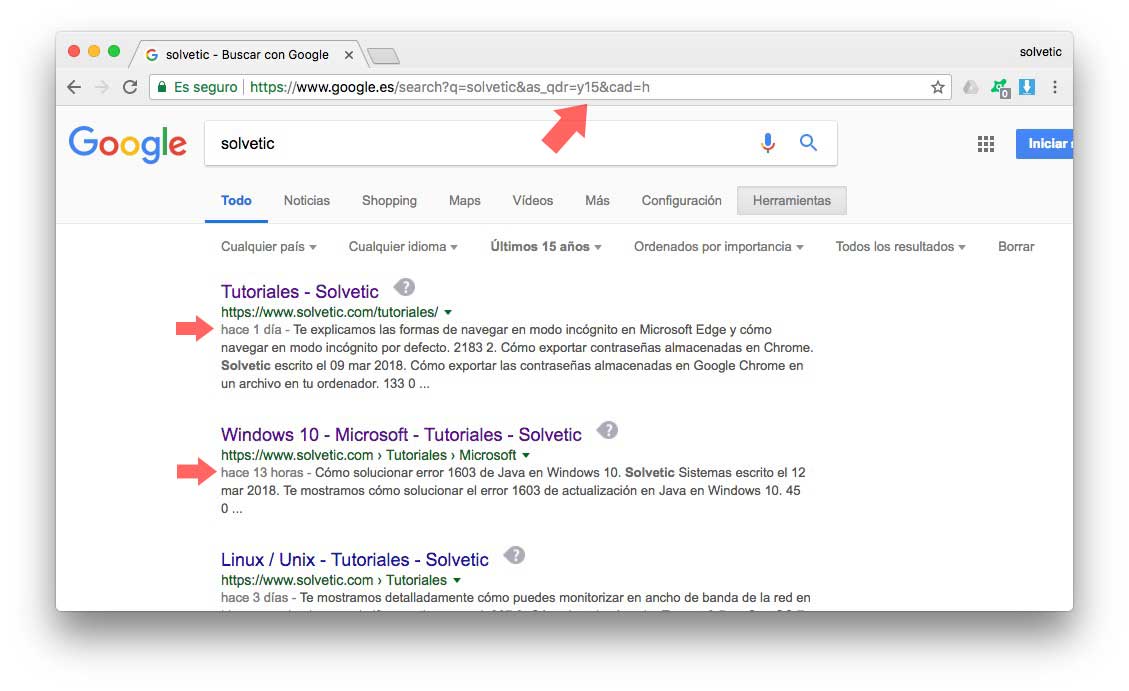The height and width of the screenshot is (691, 1129).
Task: Open Linux / Unix - Tutoriales - Solvetic result
Action: (354, 559)
